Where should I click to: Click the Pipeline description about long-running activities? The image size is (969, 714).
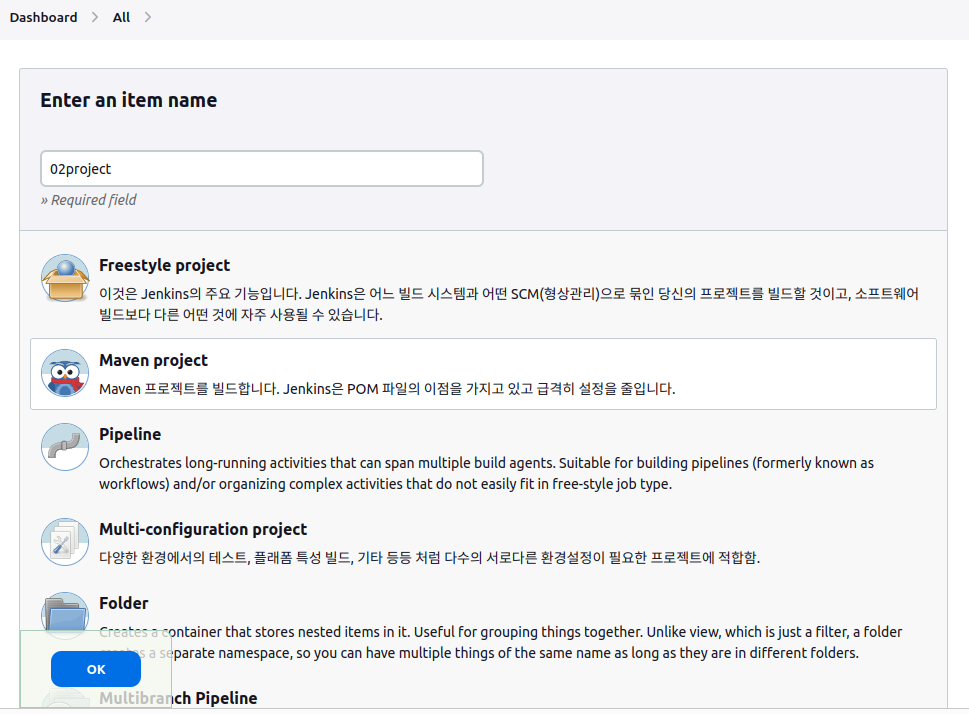(x=486, y=474)
